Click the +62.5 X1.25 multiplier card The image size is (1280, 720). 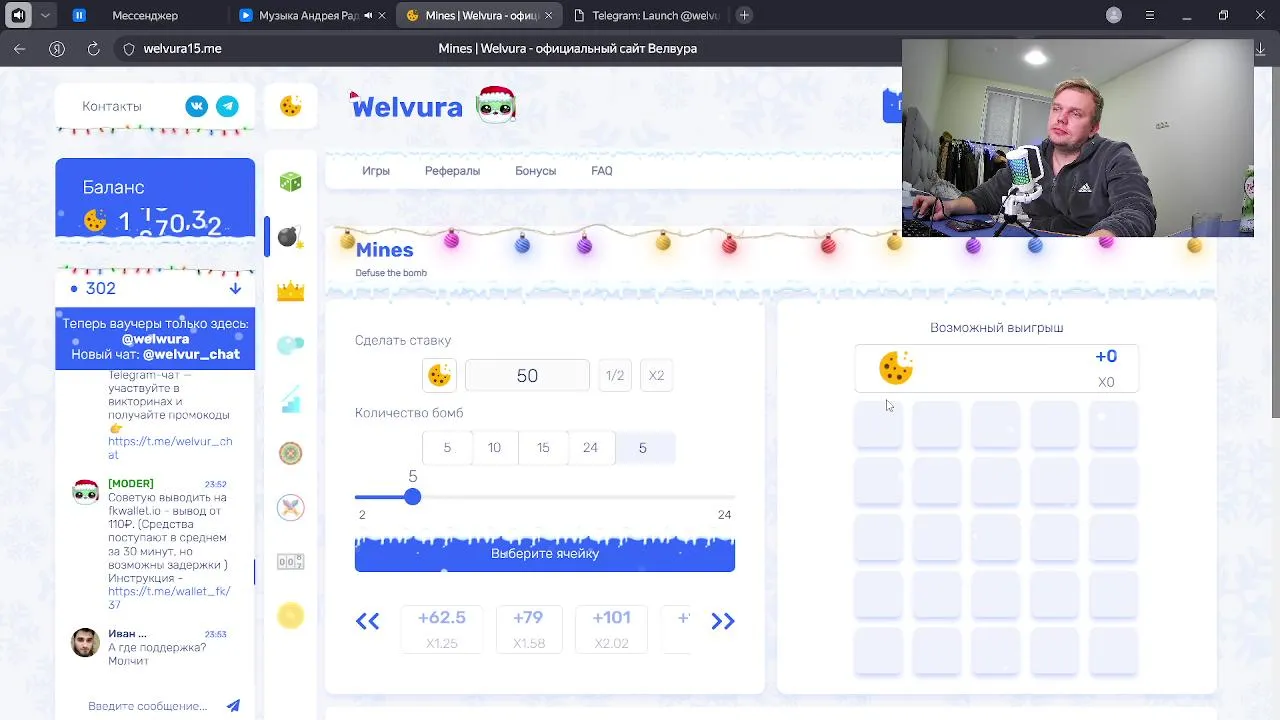click(x=442, y=629)
